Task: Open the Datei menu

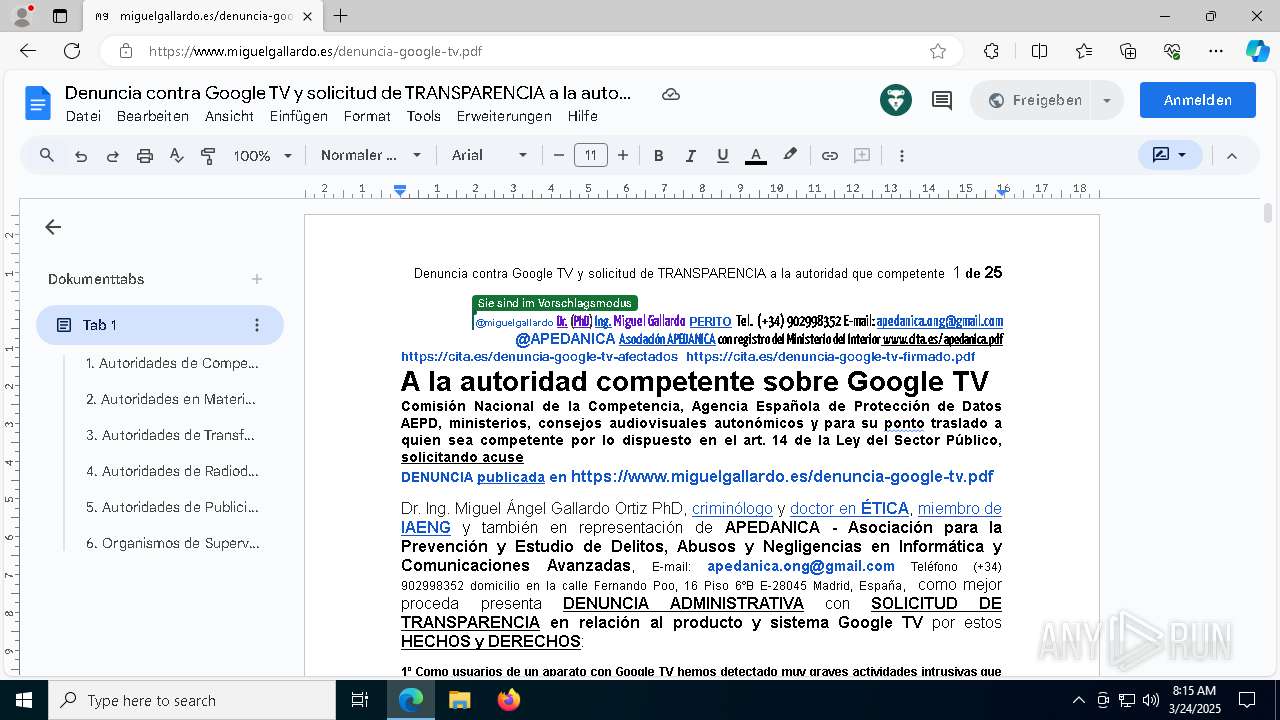Action: pyautogui.click(x=83, y=116)
